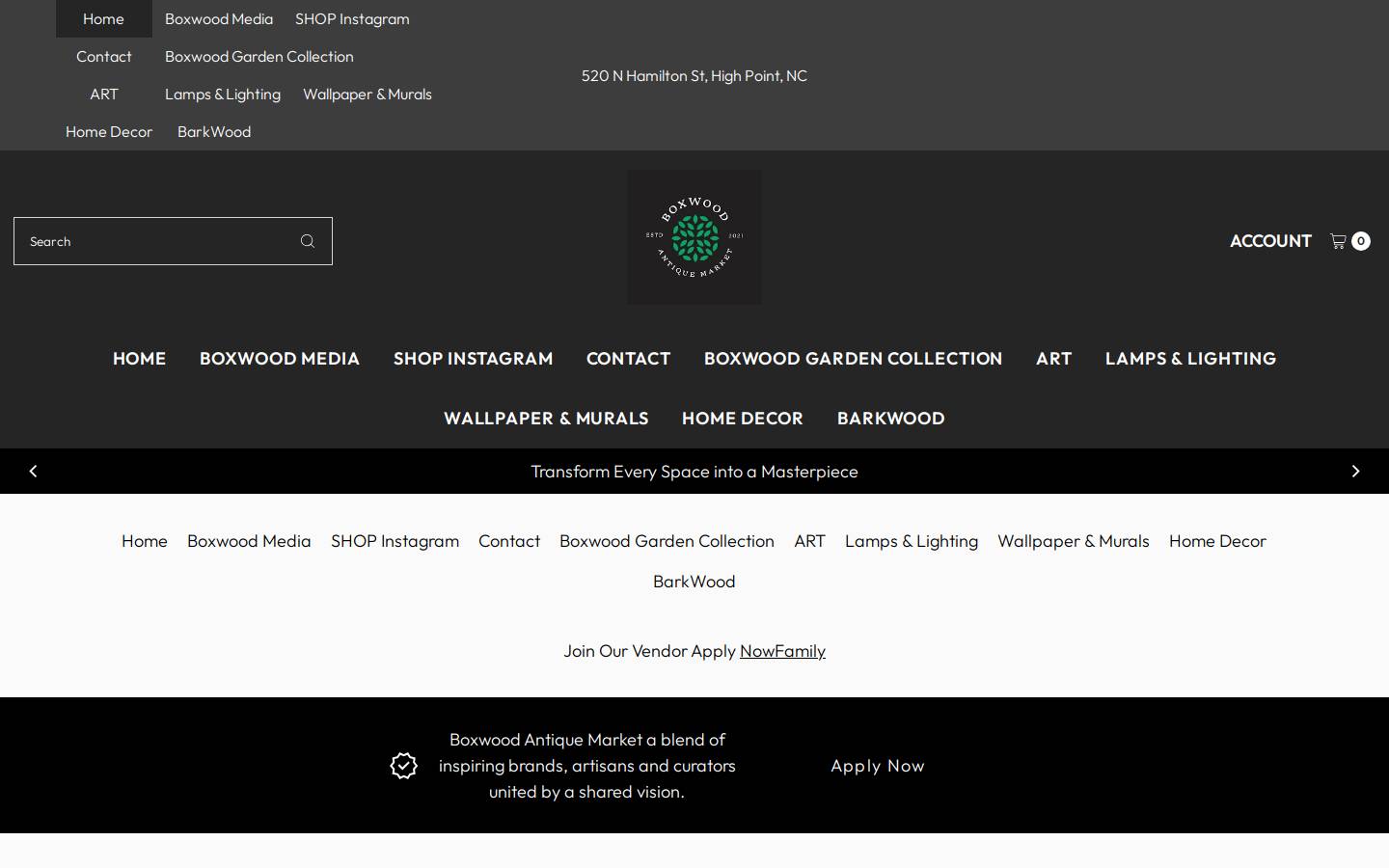Click Transform Every Space into a Masterpiece text
Screen dimensions: 1389x868
click(694, 472)
